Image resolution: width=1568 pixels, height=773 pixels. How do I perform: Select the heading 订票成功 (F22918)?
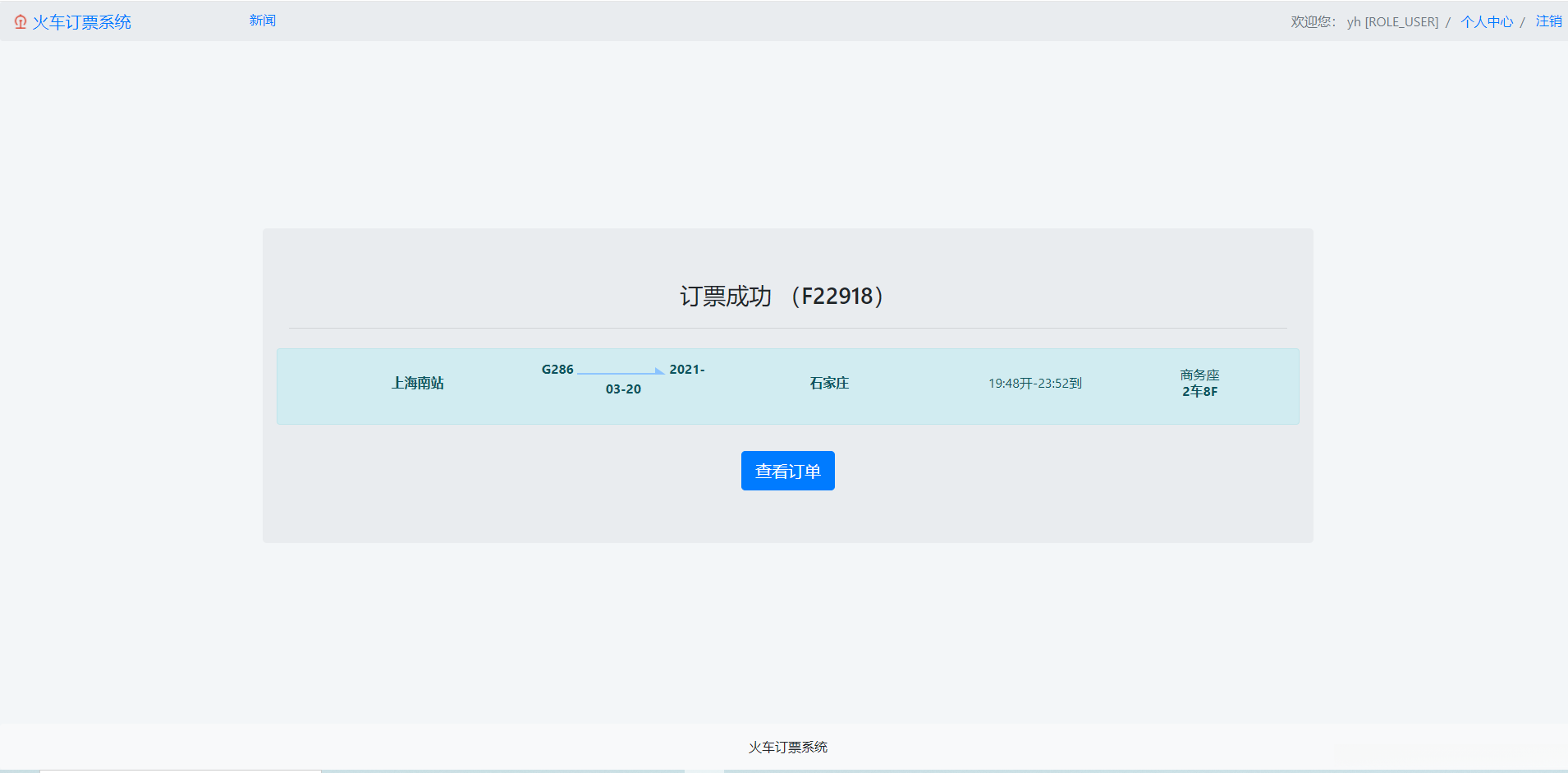point(782,296)
